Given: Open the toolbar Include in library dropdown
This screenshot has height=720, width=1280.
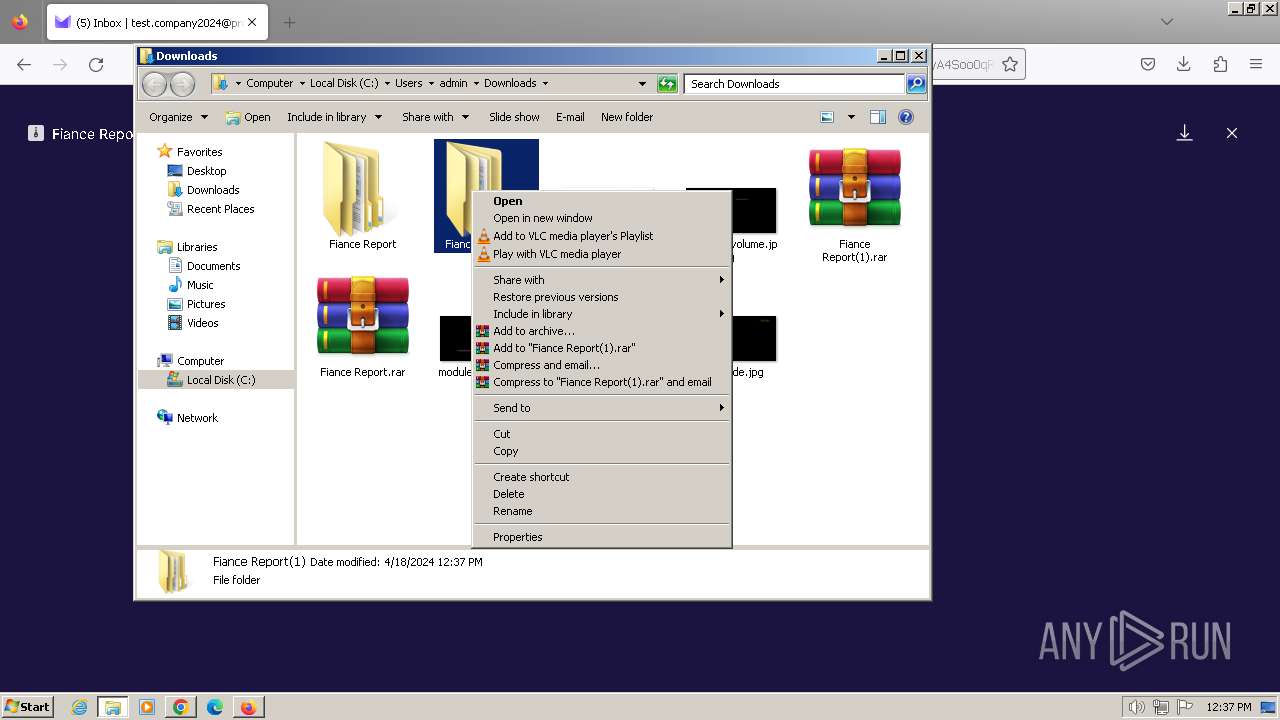Looking at the screenshot, I should [335, 117].
